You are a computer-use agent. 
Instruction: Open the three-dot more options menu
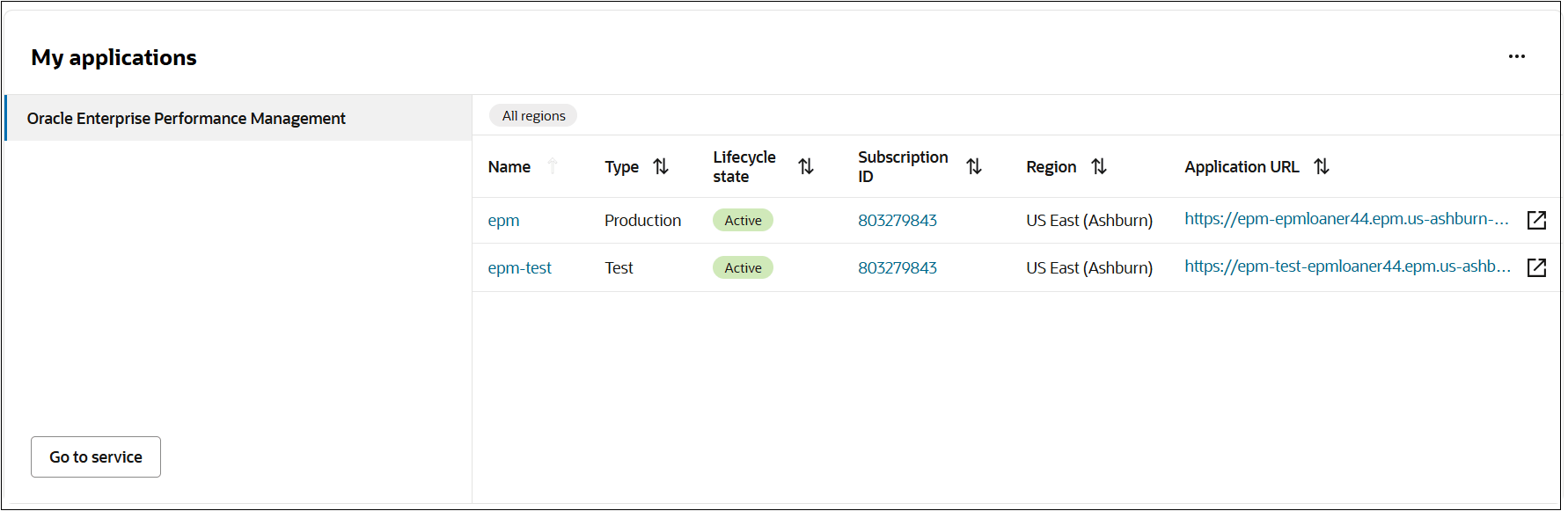[x=1516, y=56]
